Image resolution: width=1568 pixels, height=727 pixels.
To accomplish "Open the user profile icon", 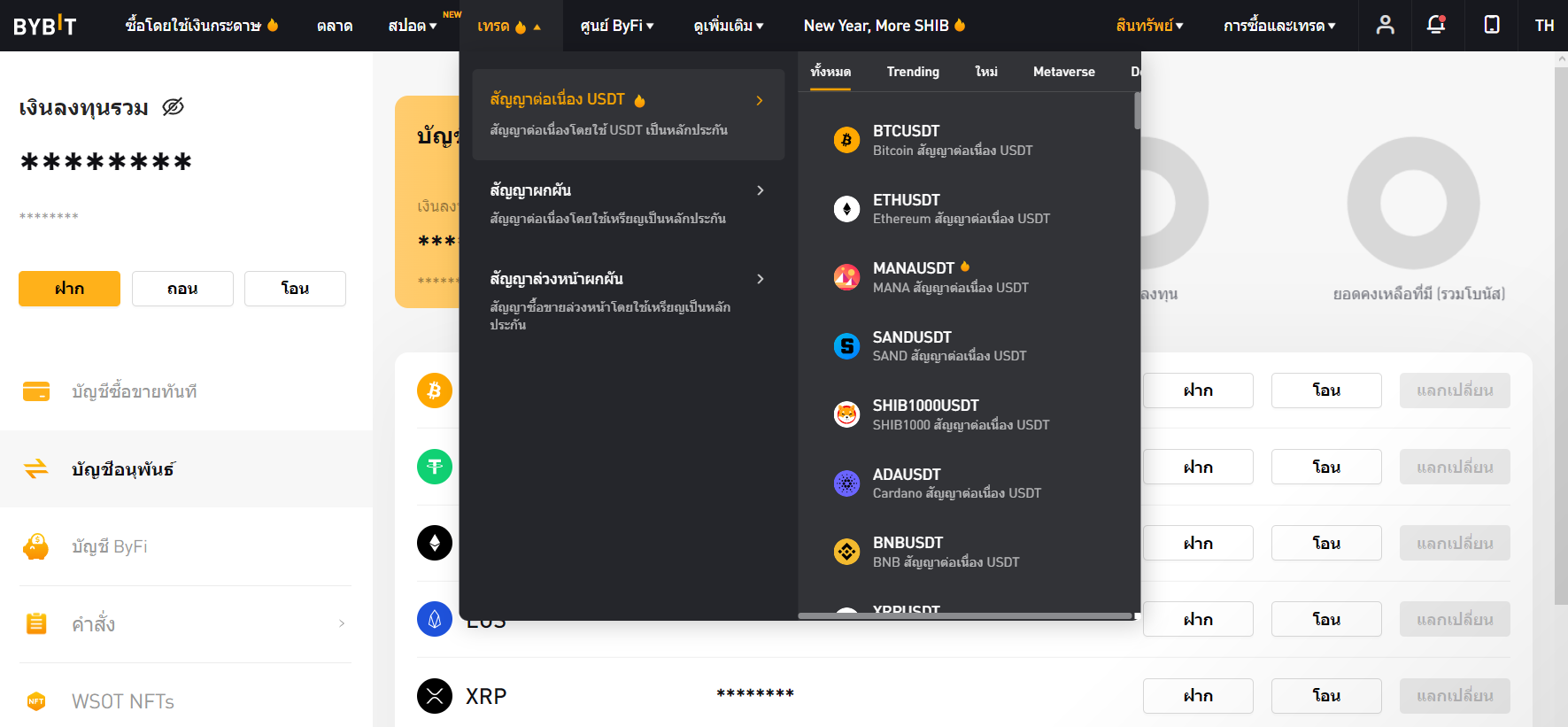I will tap(1385, 25).
